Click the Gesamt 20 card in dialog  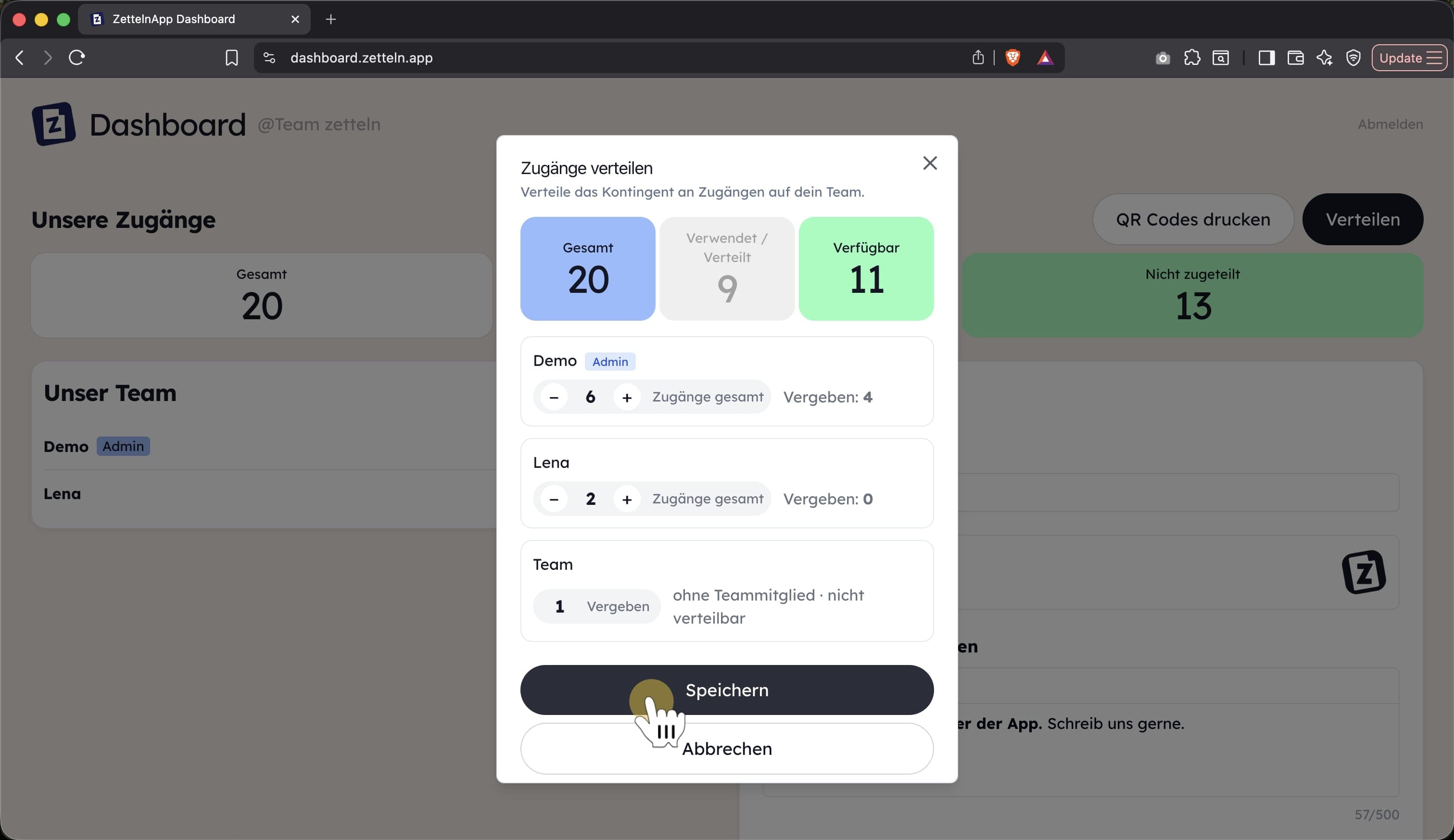coord(587,268)
